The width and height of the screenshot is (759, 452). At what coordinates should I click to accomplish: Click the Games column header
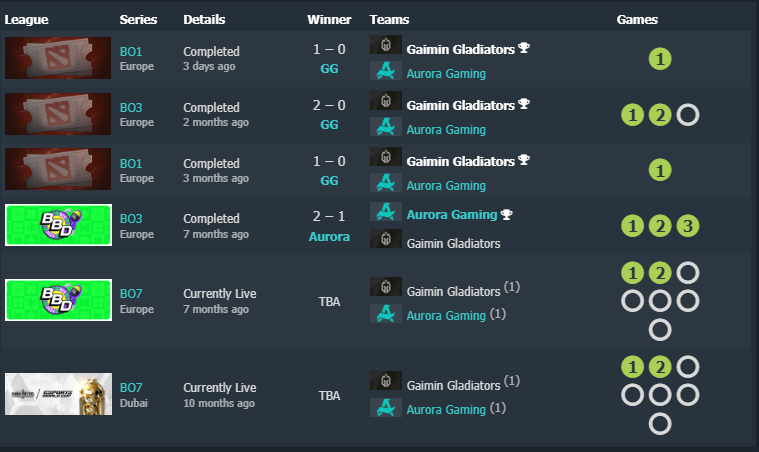(637, 19)
